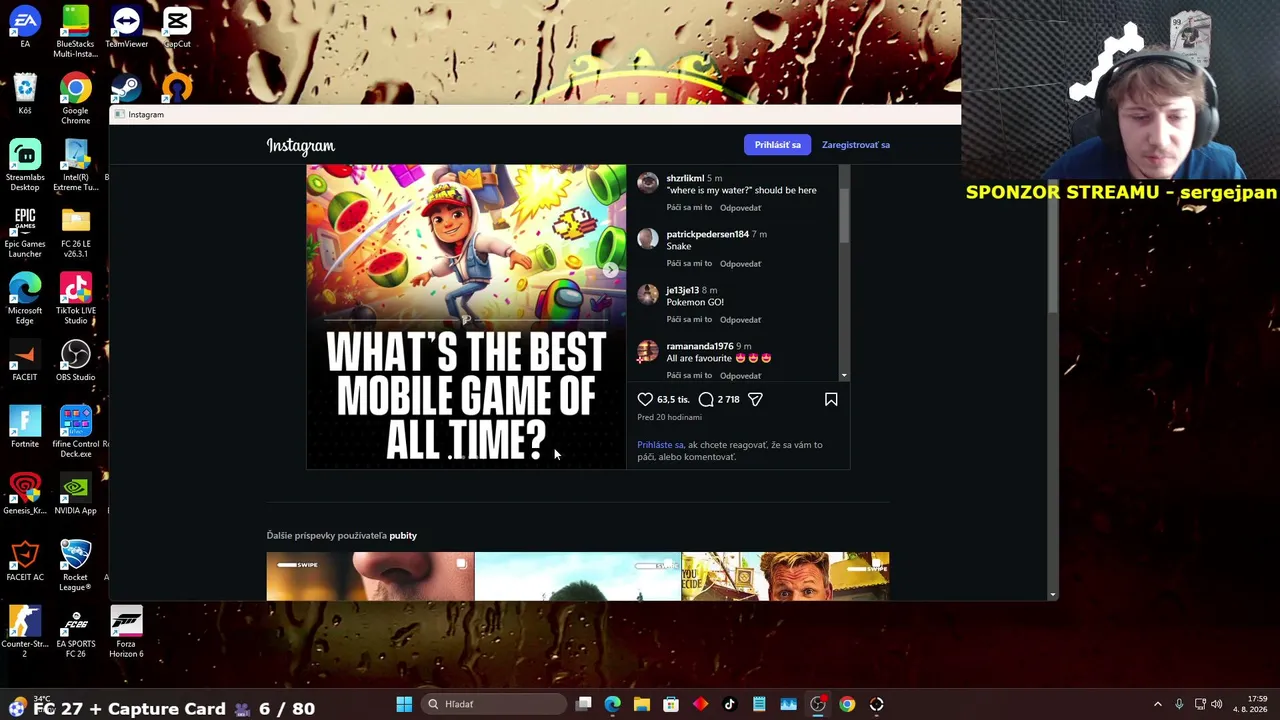
Task: Open Intel Extreme Tuning shortcut
Action: (75, 165)
